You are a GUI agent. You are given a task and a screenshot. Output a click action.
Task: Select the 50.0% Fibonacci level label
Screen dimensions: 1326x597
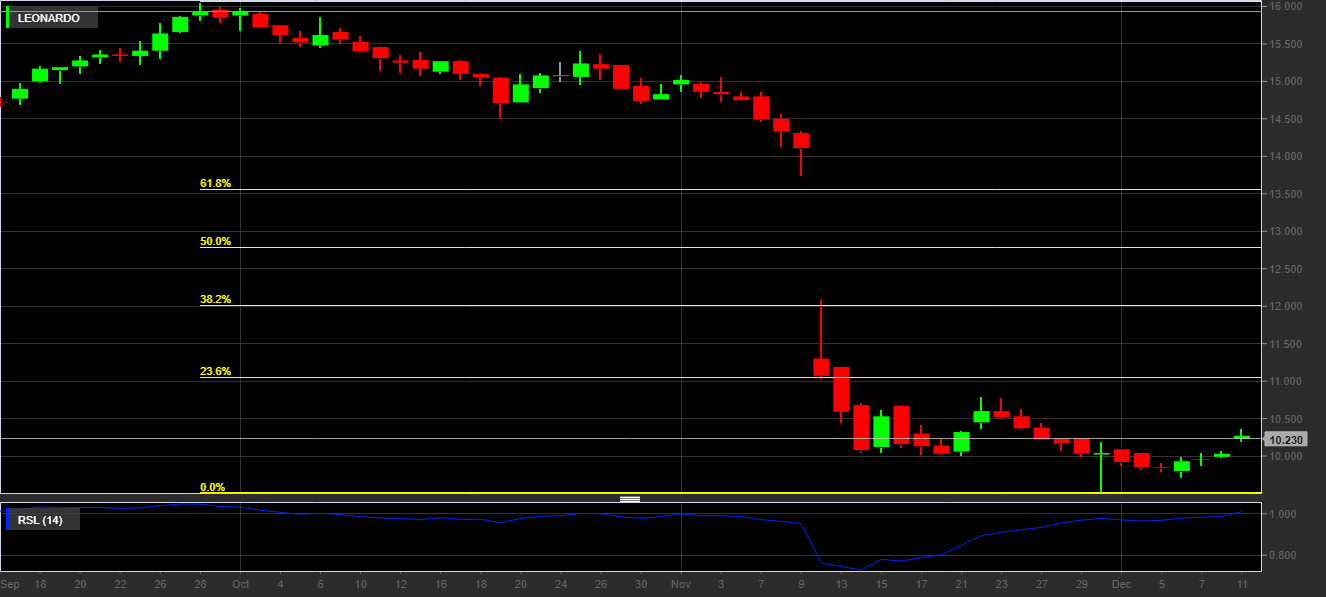tap(215, 242)
